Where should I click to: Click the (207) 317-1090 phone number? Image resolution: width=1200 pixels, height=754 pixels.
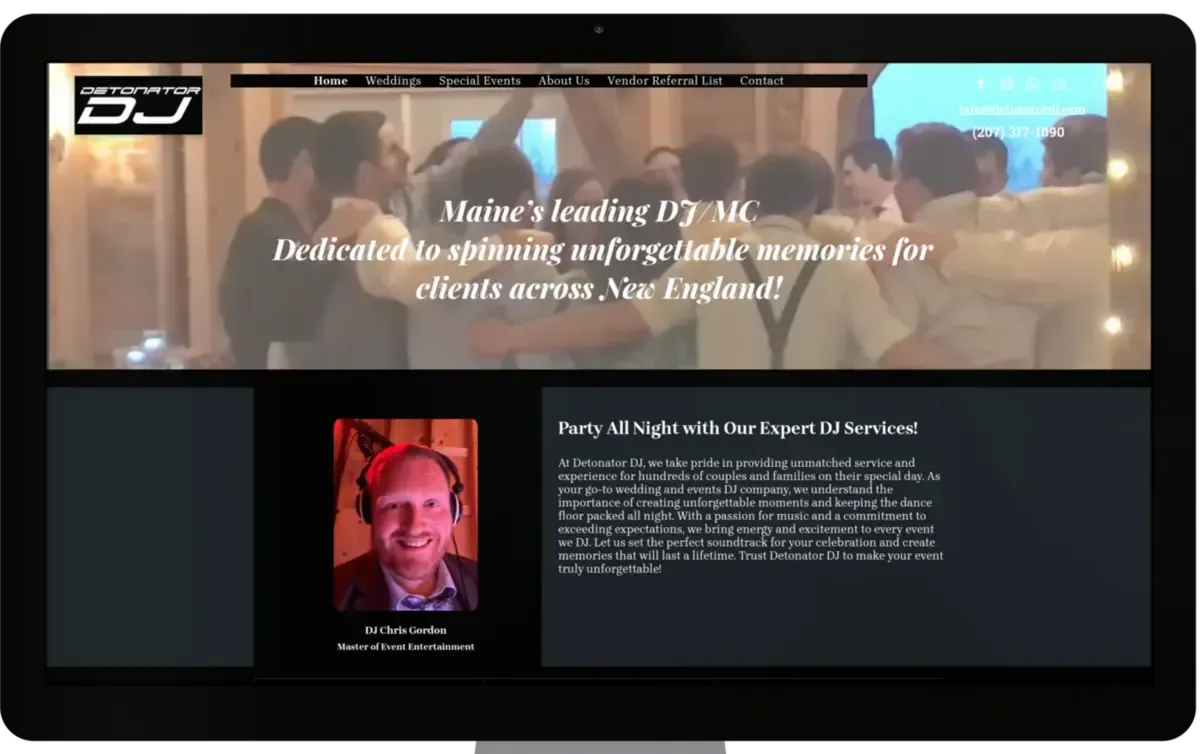pos(1018,132)
